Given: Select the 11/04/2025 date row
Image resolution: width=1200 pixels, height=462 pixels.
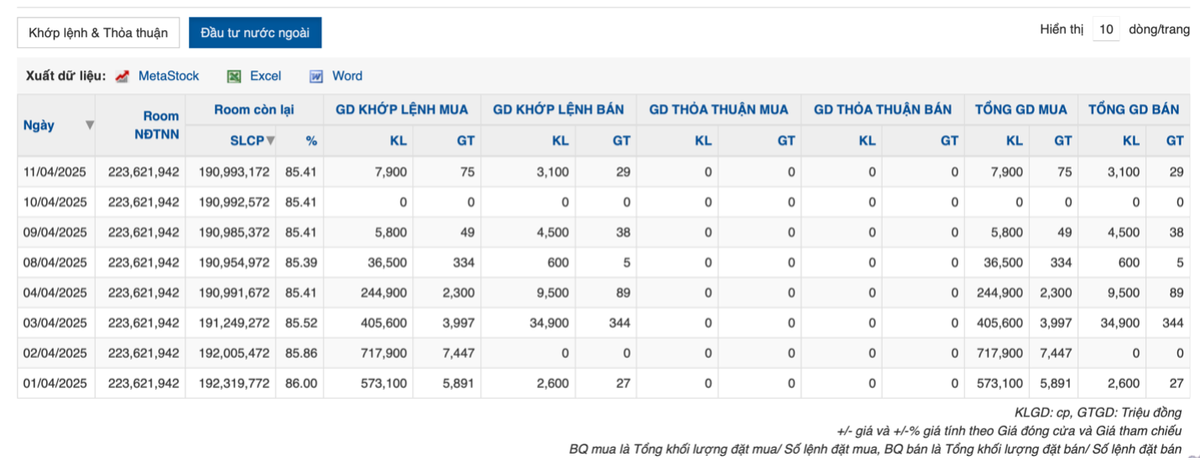Looking at the screenshot, I should (56, 172).
